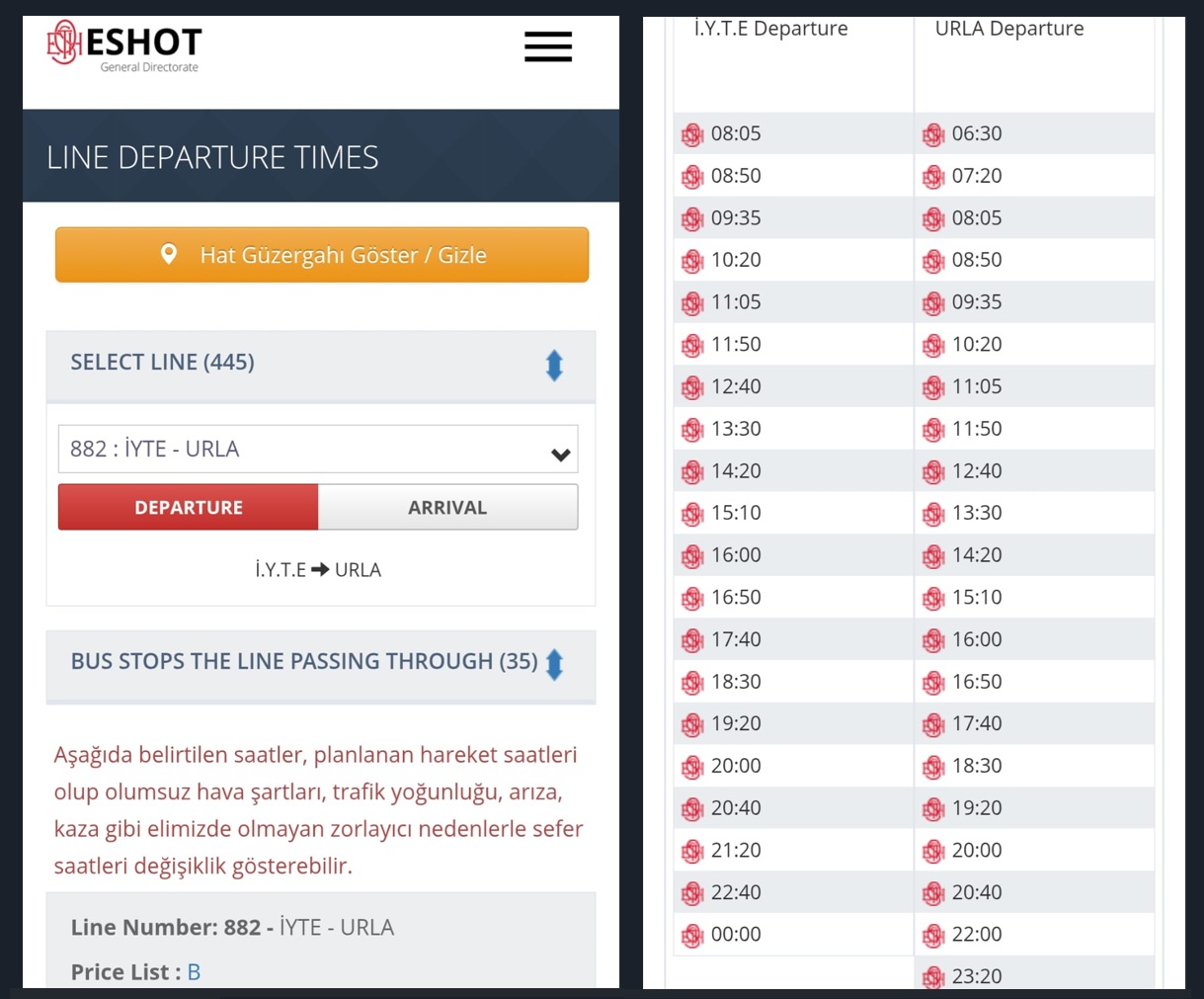Click the bus icon beside 08:05 İ.Y.T.E departure
The height and width of the screenshot is (999, 1204).
[x=692, y=134]
